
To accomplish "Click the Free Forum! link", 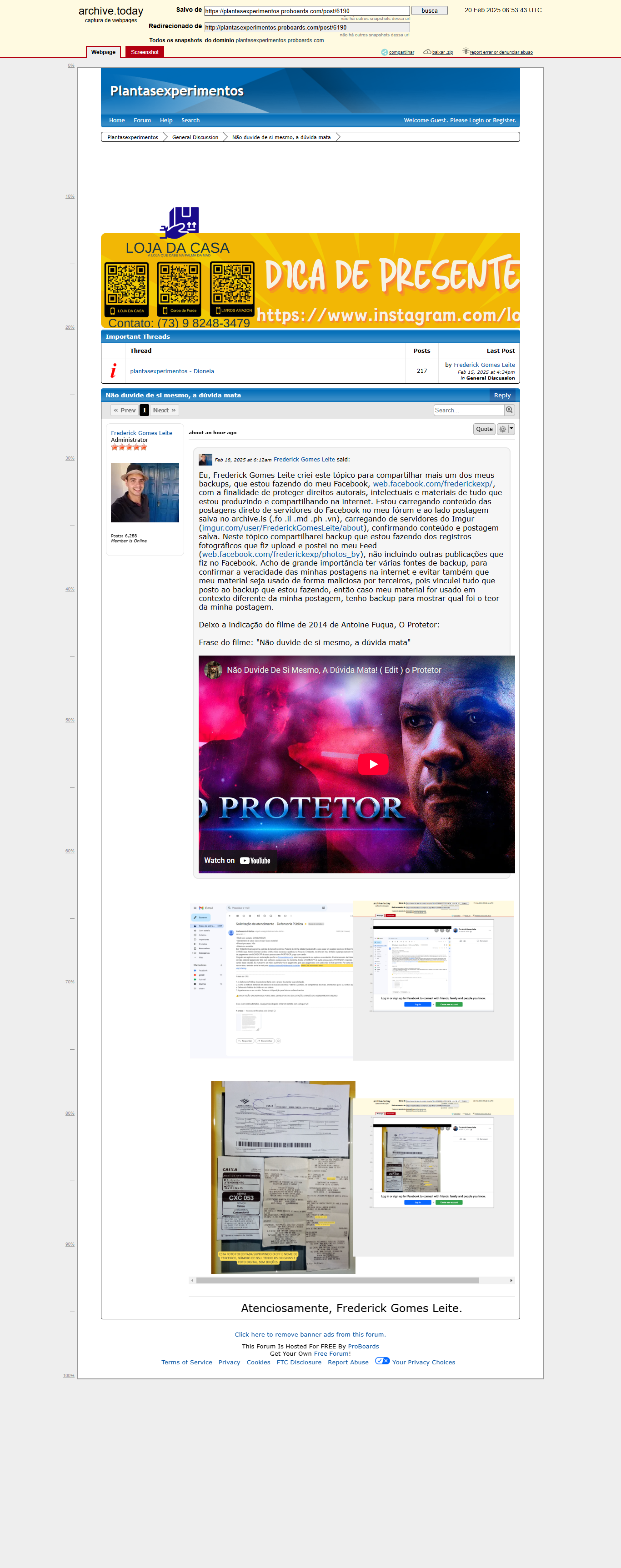I will pyautogui.click(x=332, y=1354).
